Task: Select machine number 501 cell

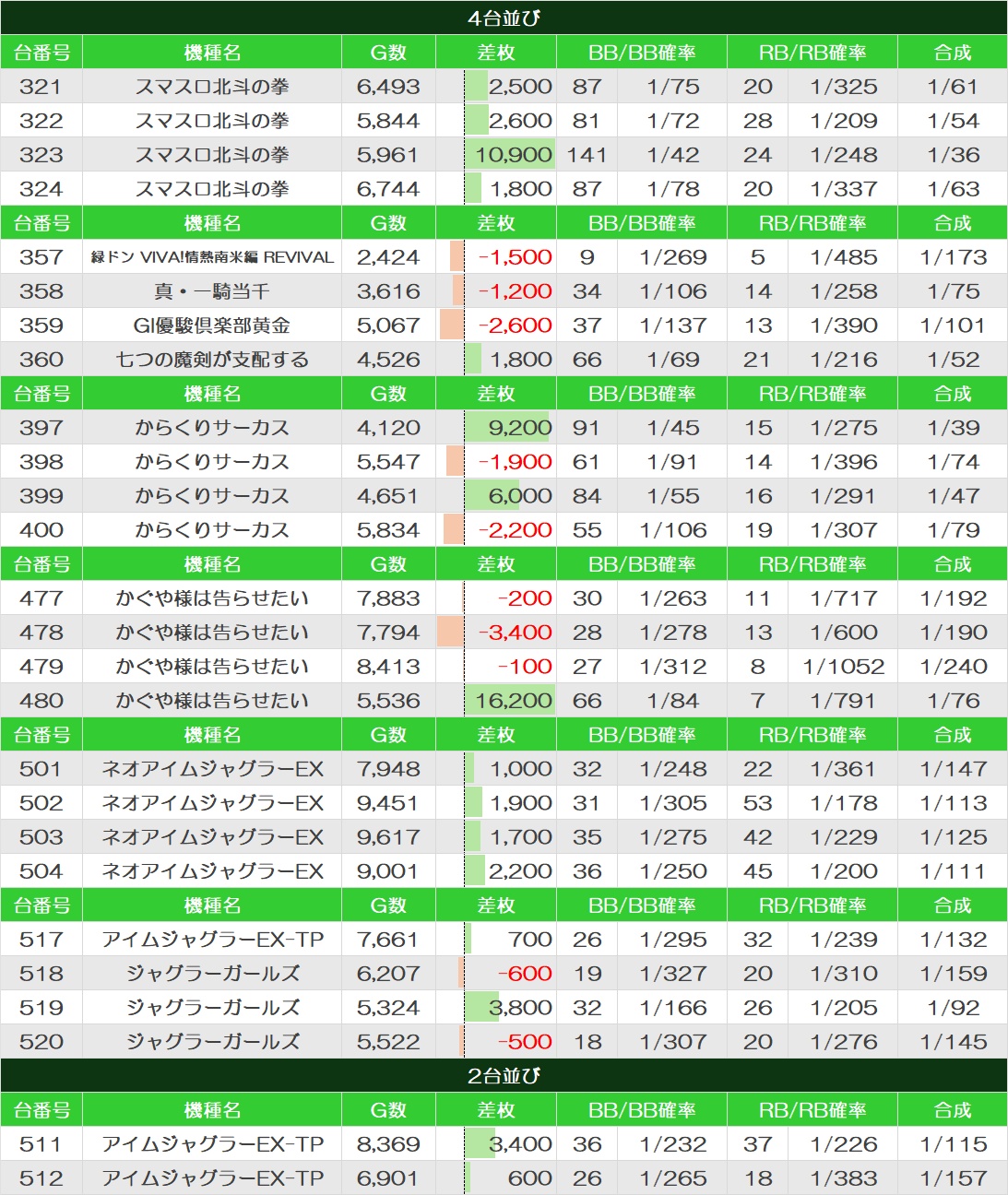Action: 42,769
